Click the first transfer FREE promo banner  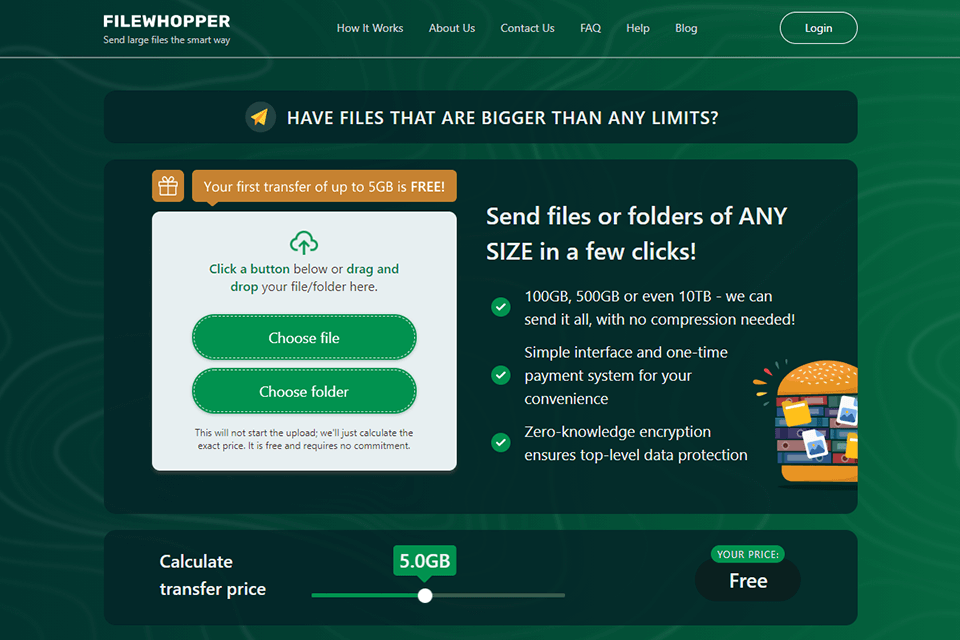point(324,186)
